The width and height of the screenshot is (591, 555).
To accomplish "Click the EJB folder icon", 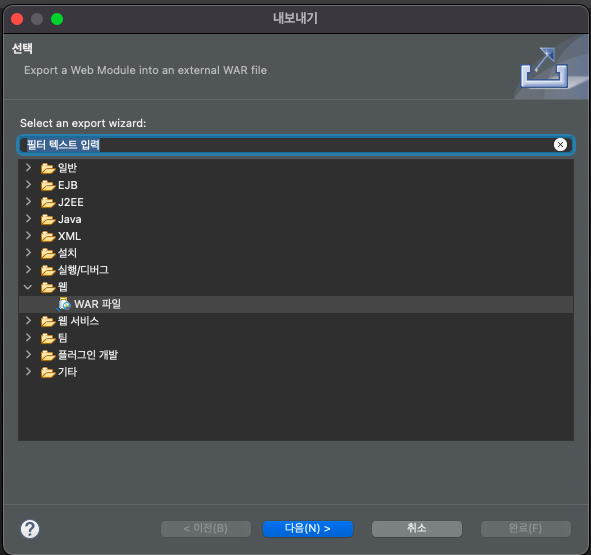I will coord(48,185).
